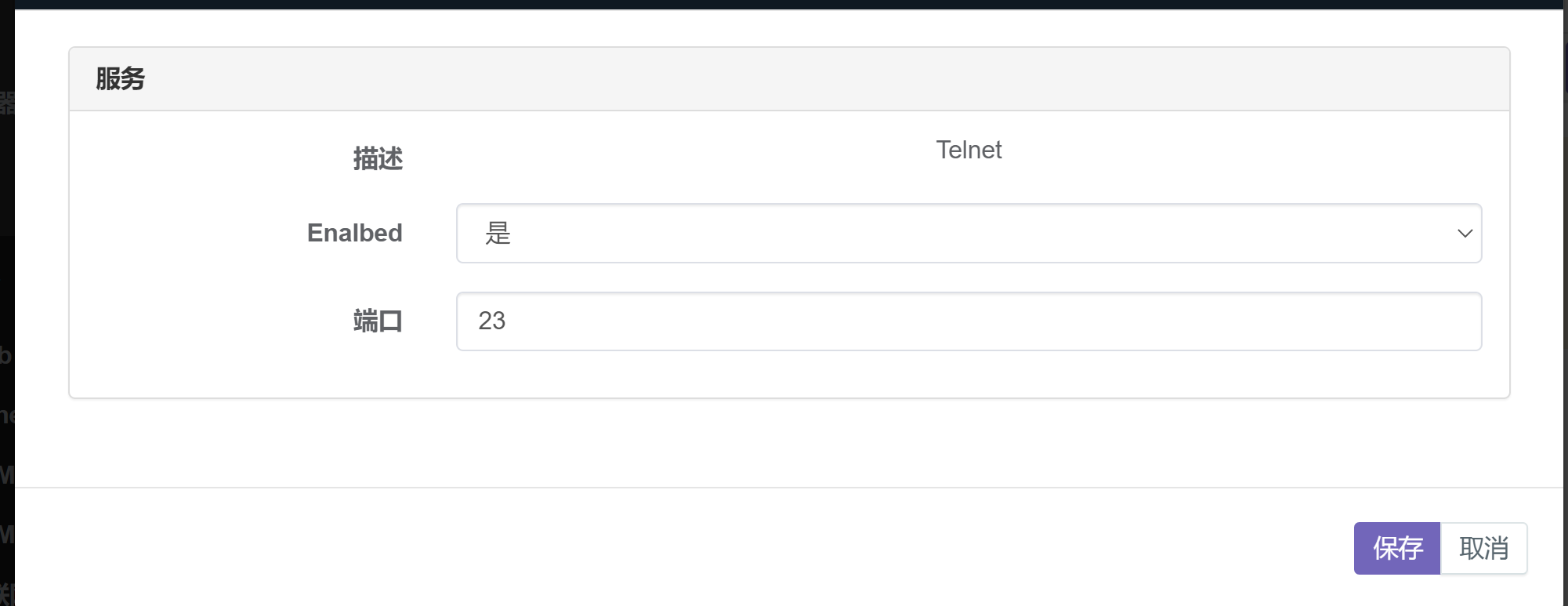Screen dimensions: 1568x606
Task: Click the 端口 field label
Action: (378, 321)
